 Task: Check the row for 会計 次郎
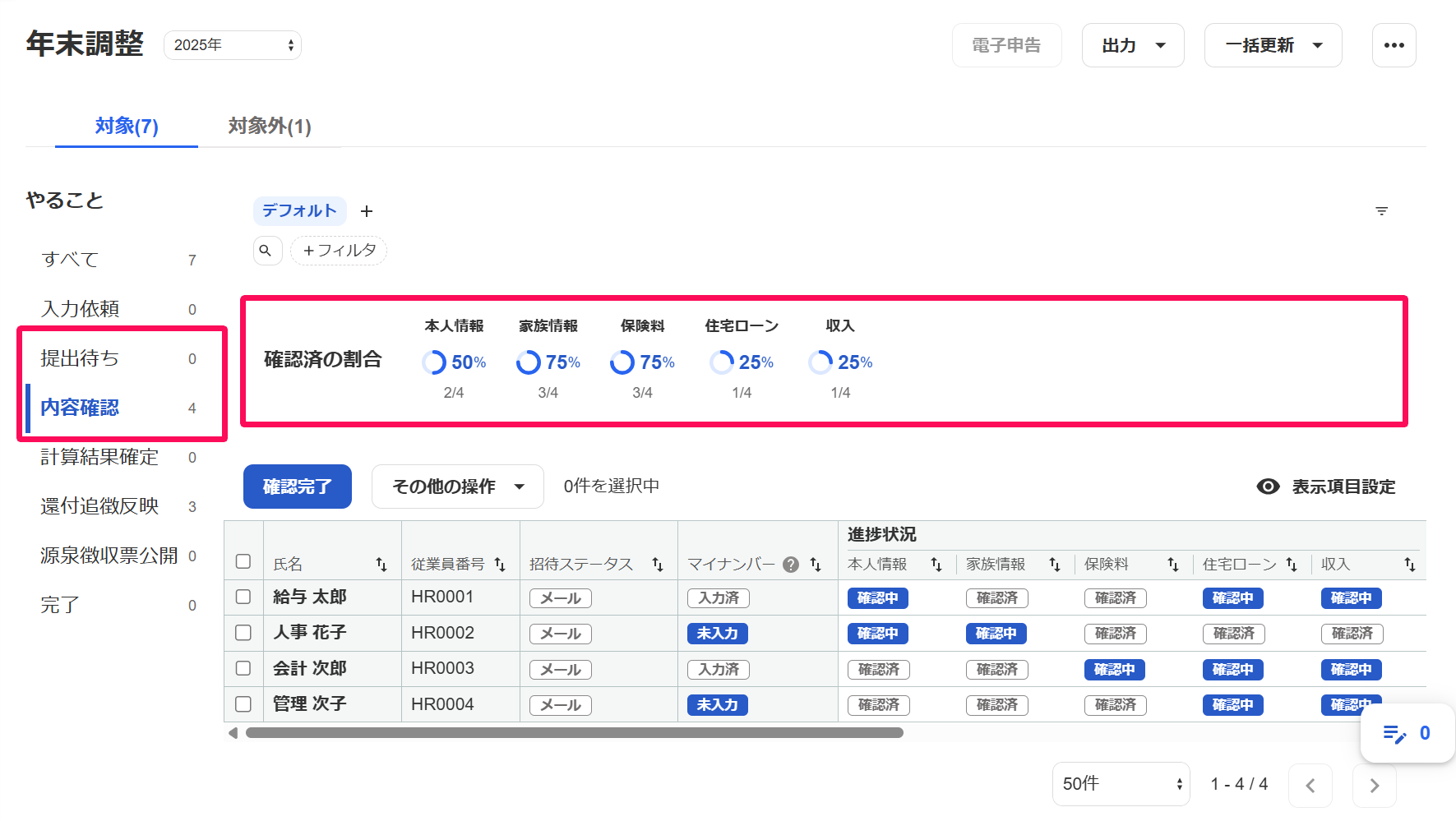click(x=243, y=668)
